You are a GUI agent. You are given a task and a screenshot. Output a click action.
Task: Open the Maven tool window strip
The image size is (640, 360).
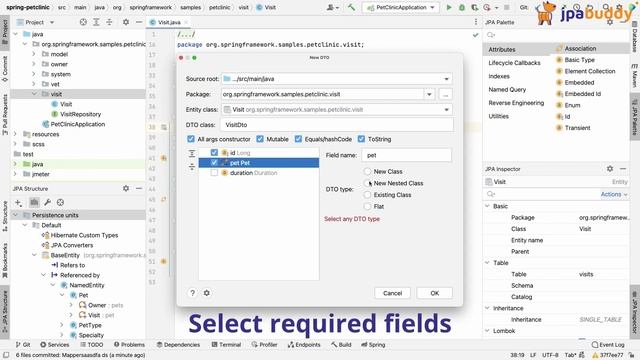(x=635, y=76)
